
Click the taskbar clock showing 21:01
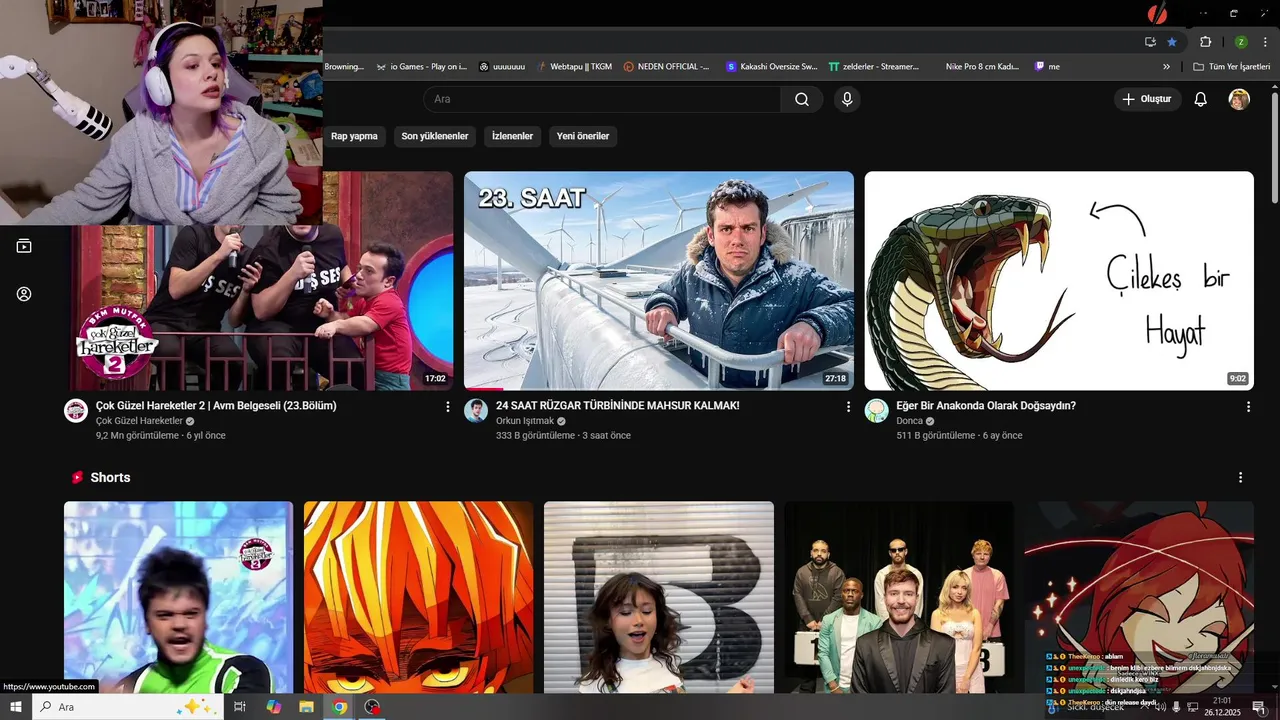point(1222,707)
